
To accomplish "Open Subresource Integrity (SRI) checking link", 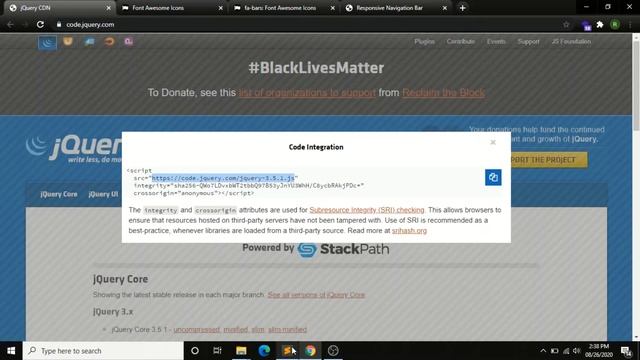I will (x=367, y=210).
